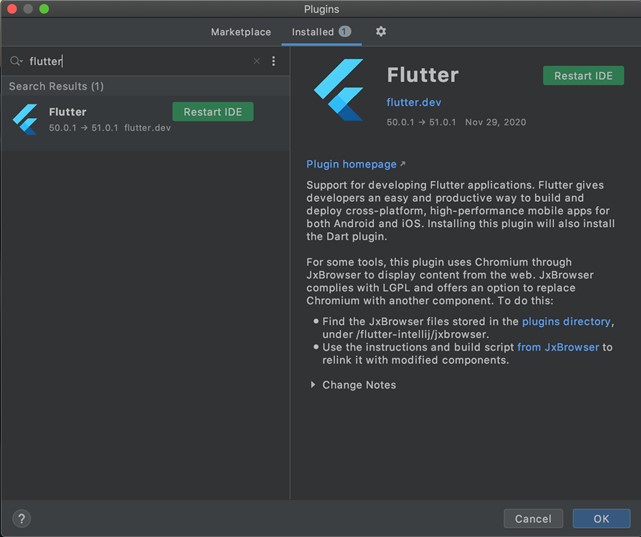The image size is (641, 537).
Task: Switch to the Marketplace tab
Action: (x=241, y=32)
